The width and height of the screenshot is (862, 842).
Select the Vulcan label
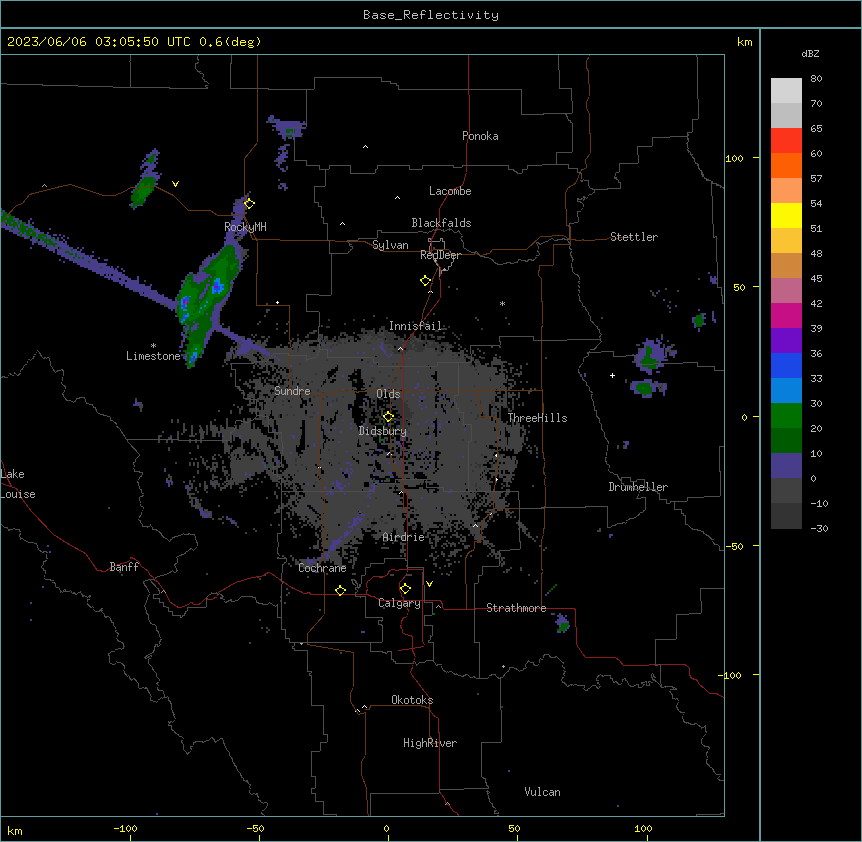point(543,792)
